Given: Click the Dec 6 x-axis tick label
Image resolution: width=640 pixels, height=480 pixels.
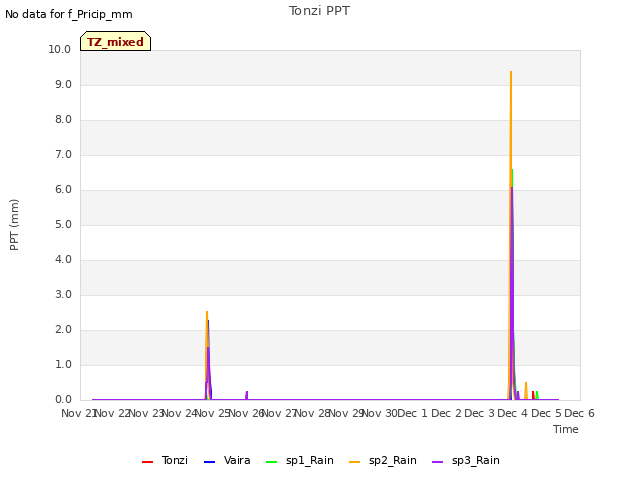Looking at the screenshot, I should [x=579, y=413].
